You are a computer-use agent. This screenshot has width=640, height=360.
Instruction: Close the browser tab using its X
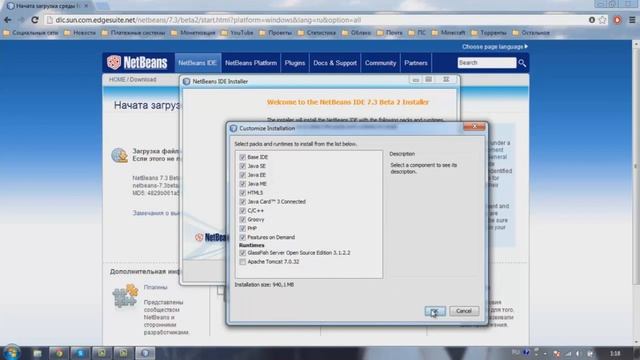86,6
